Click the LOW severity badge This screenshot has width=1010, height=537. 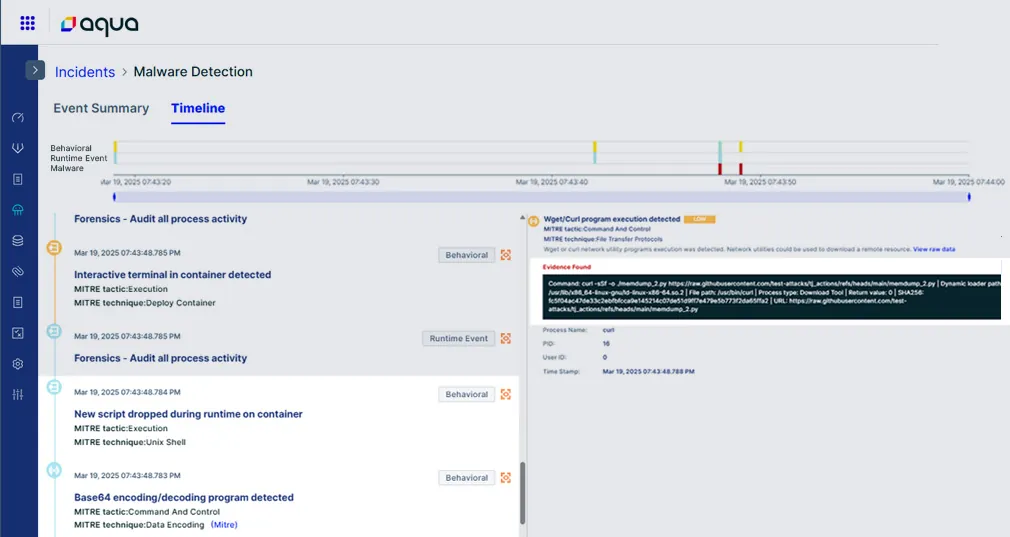click(700, 219)
